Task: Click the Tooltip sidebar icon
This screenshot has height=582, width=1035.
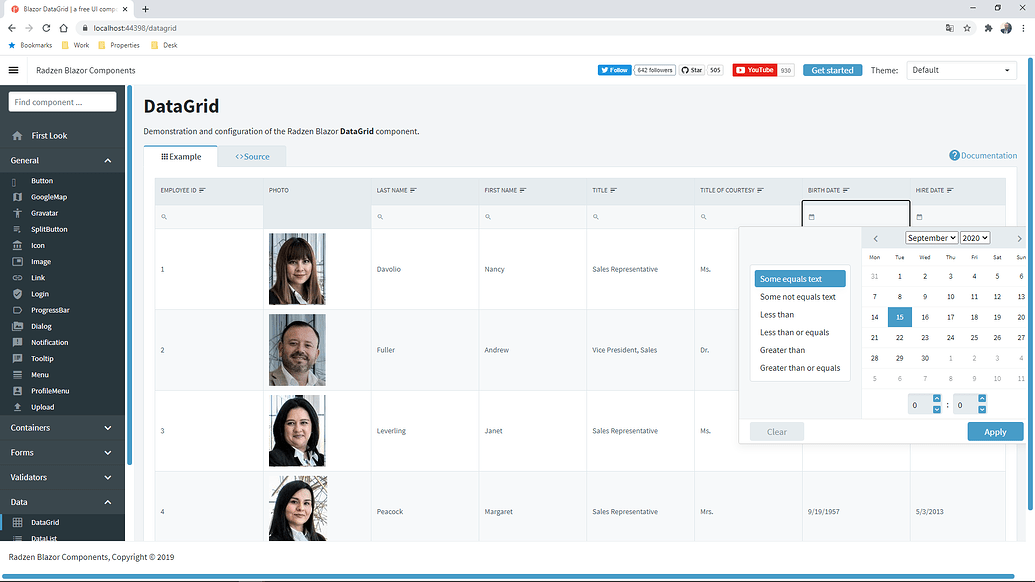Action: coord(17,359)
